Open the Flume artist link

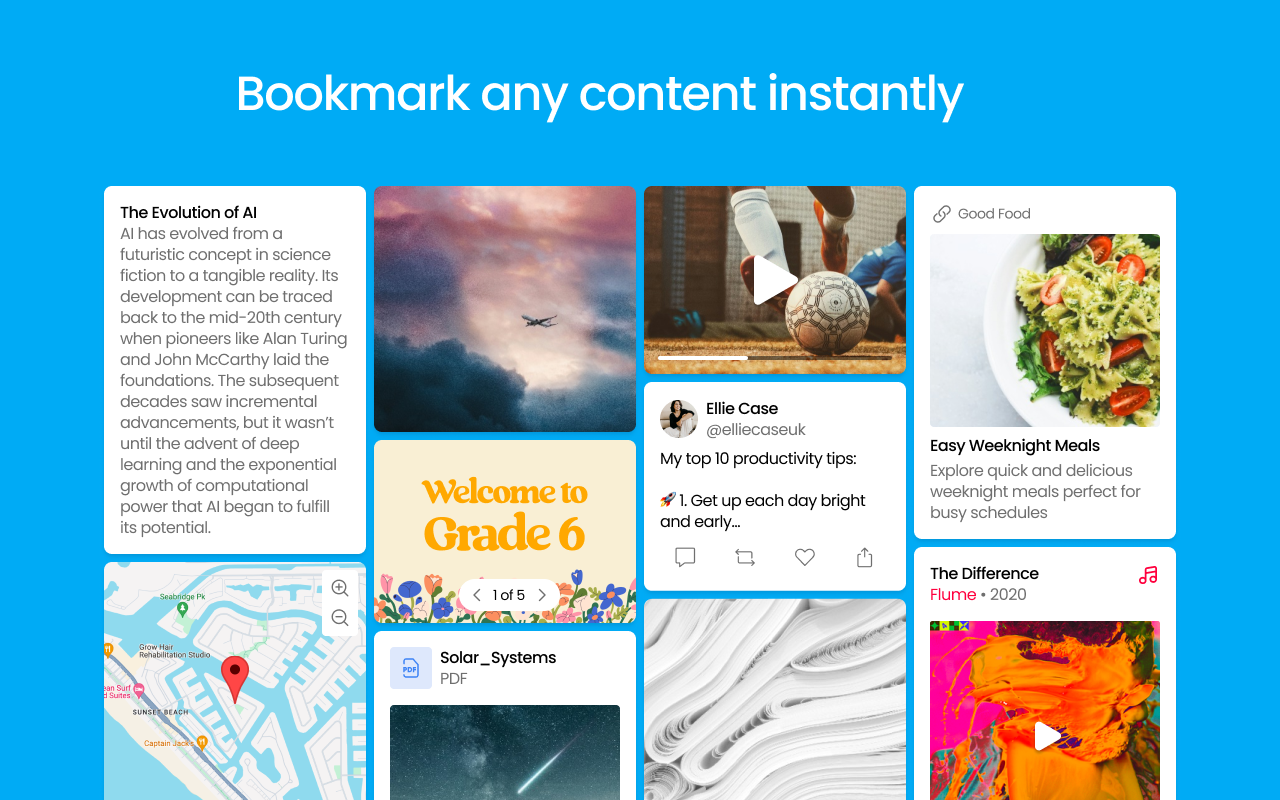point(953,594)
